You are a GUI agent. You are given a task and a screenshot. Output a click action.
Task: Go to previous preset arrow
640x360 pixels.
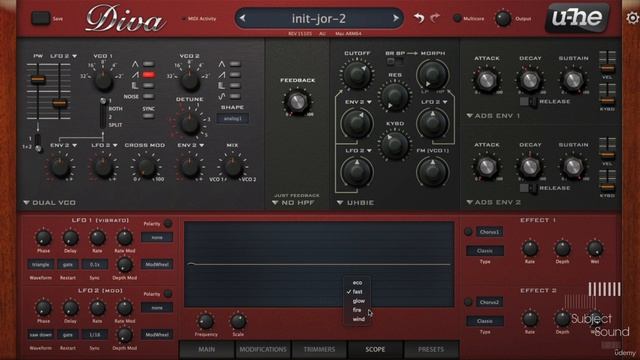pyautogui.click(x=243, y=18)
